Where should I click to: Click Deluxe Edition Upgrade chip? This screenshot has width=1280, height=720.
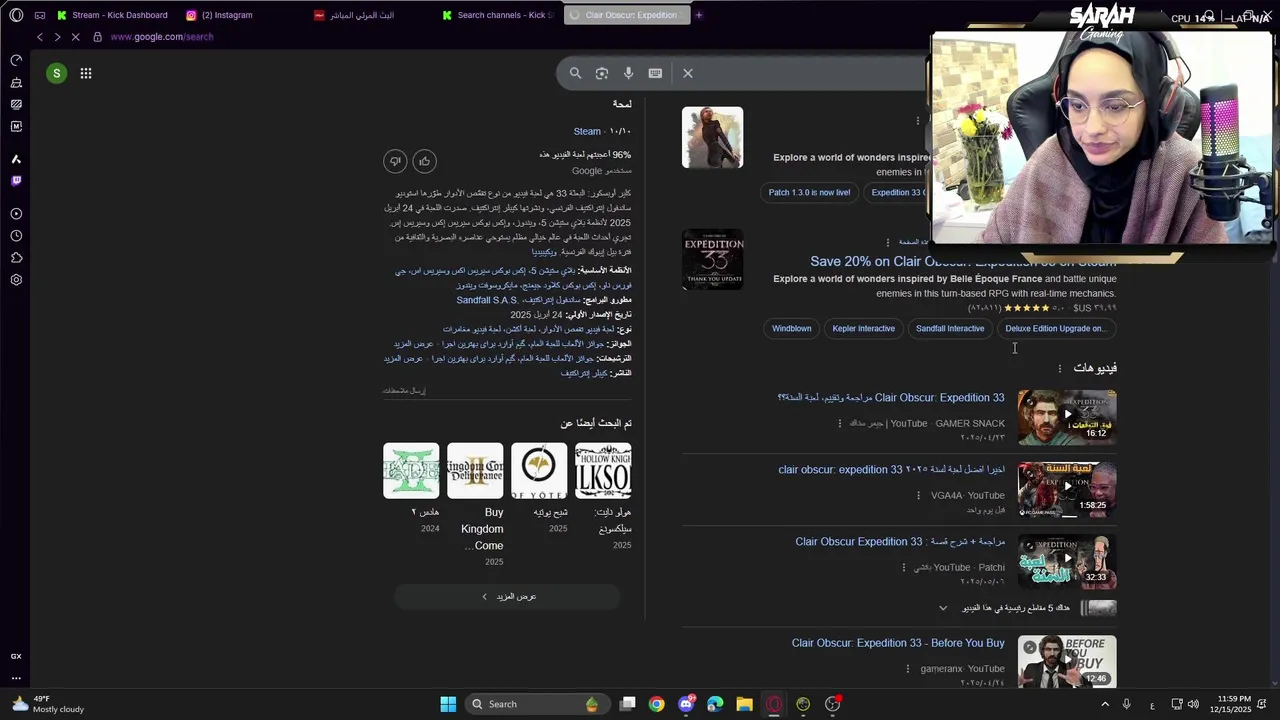pyautogui.click(x=1055, y=328)
